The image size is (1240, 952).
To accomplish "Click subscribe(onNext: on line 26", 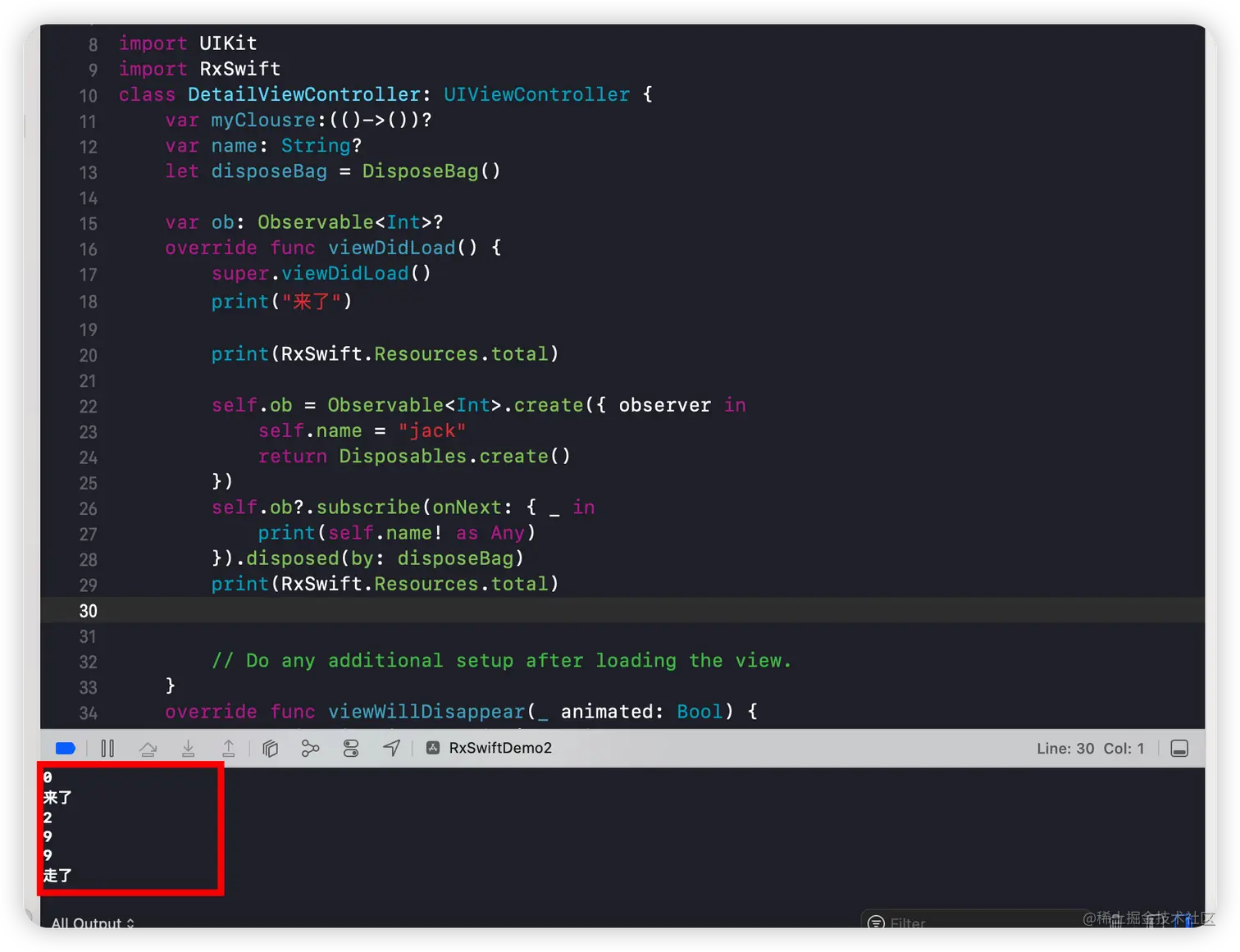I will click(414, 508).
